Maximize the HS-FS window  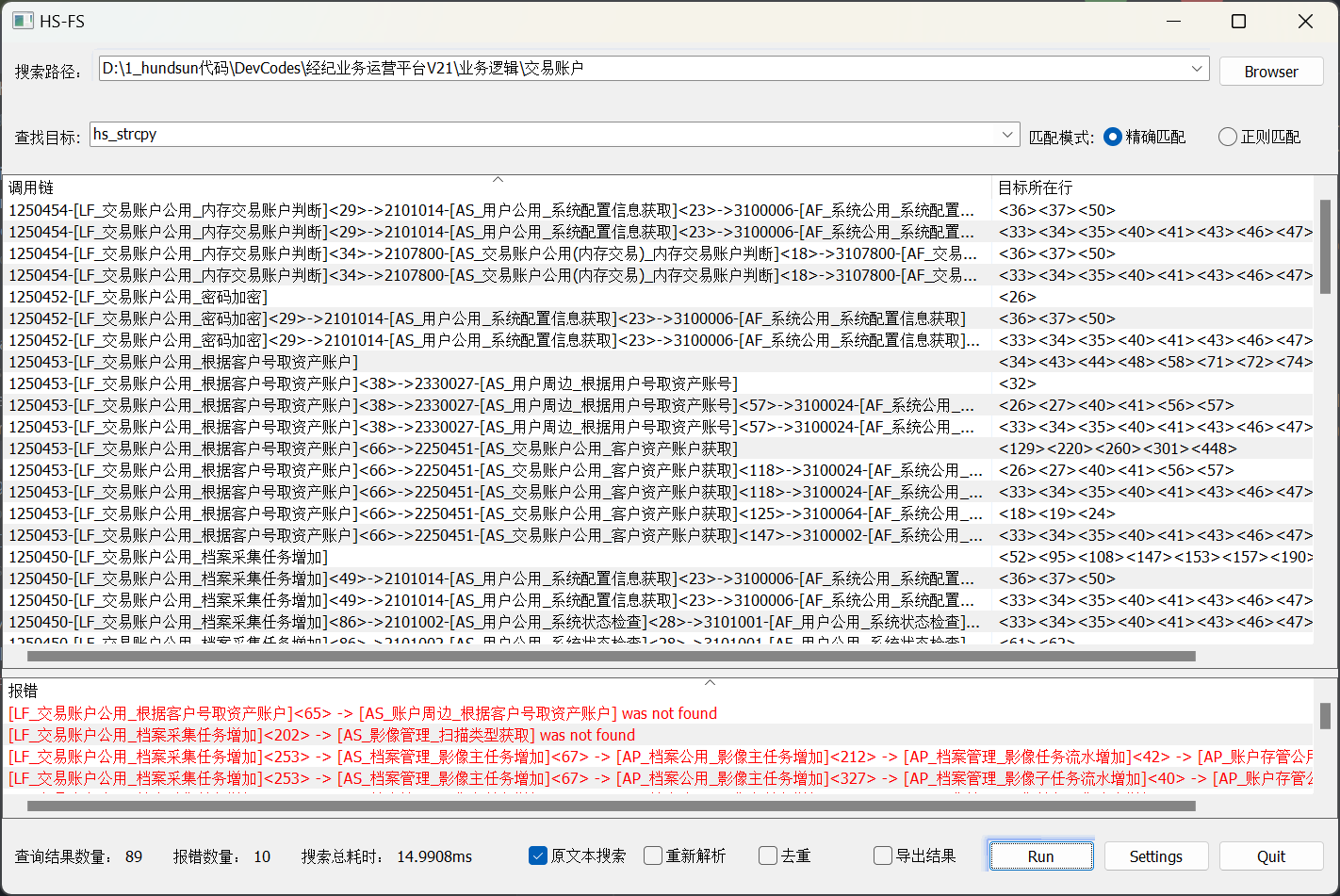[1239, 21]
